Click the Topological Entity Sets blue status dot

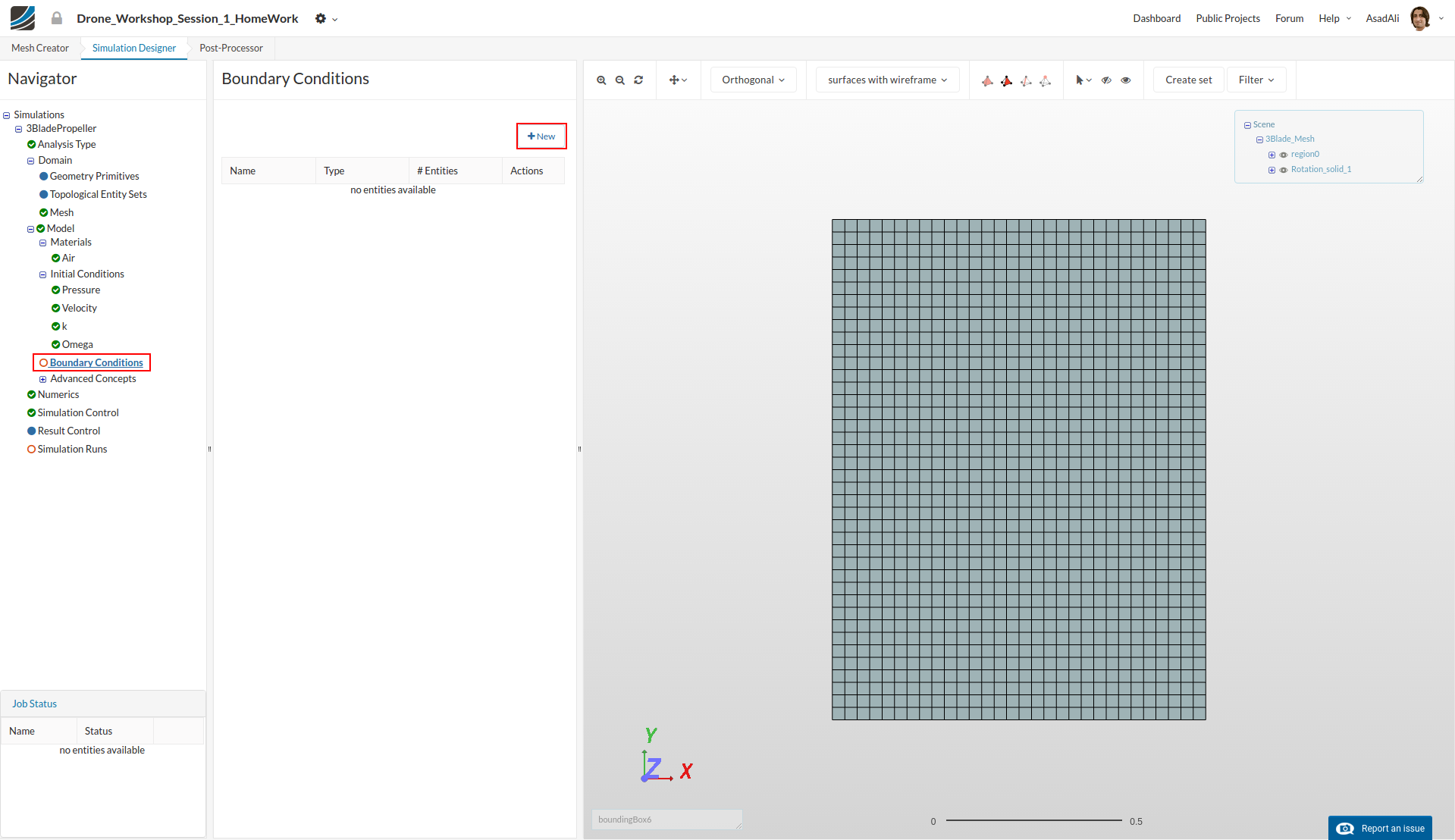coord(43,195)
